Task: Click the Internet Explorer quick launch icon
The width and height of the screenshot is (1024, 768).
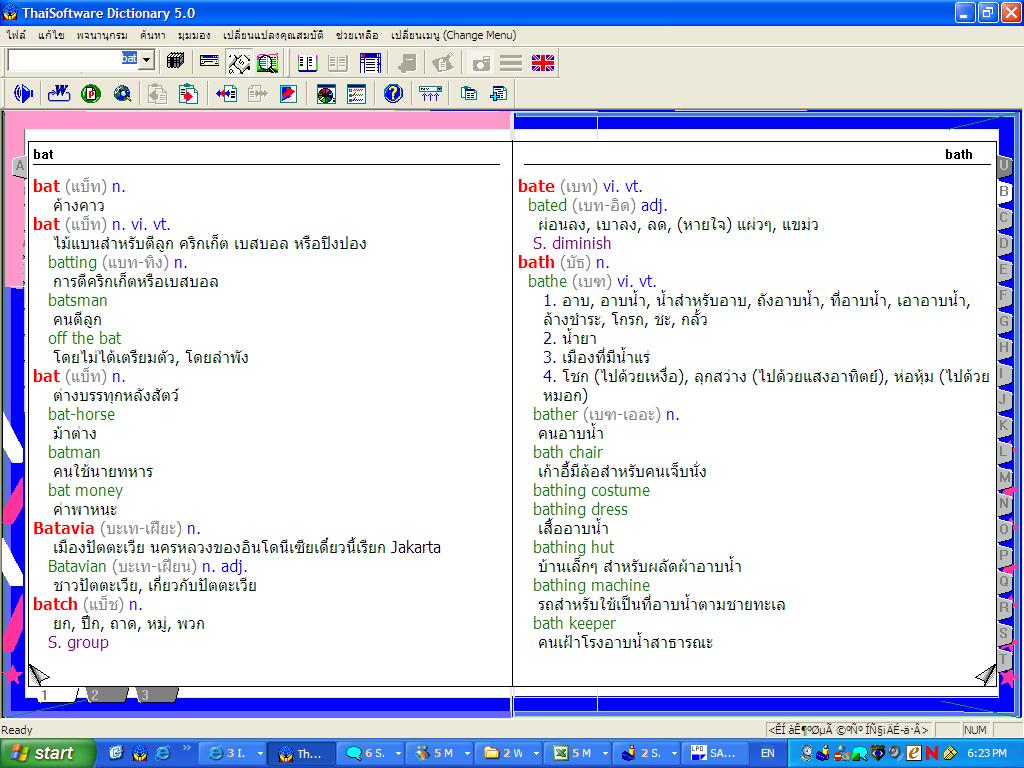Action: [162, 753]
